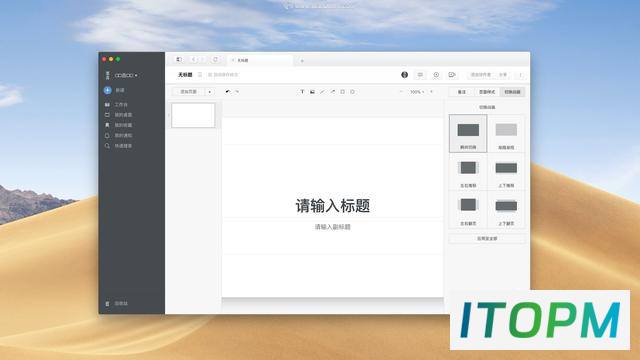Click the undo arrow icon
The image size is (640, 360).
[228, 92]
